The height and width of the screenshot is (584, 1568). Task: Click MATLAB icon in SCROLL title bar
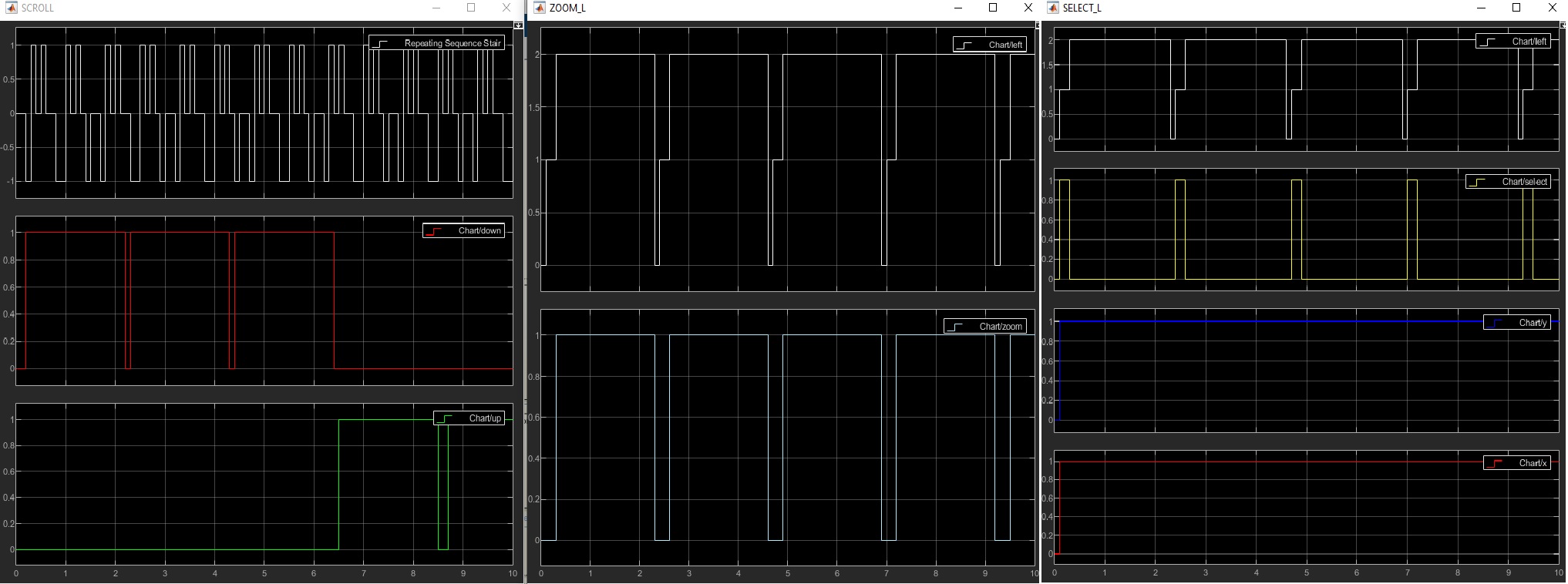[12, 8]
